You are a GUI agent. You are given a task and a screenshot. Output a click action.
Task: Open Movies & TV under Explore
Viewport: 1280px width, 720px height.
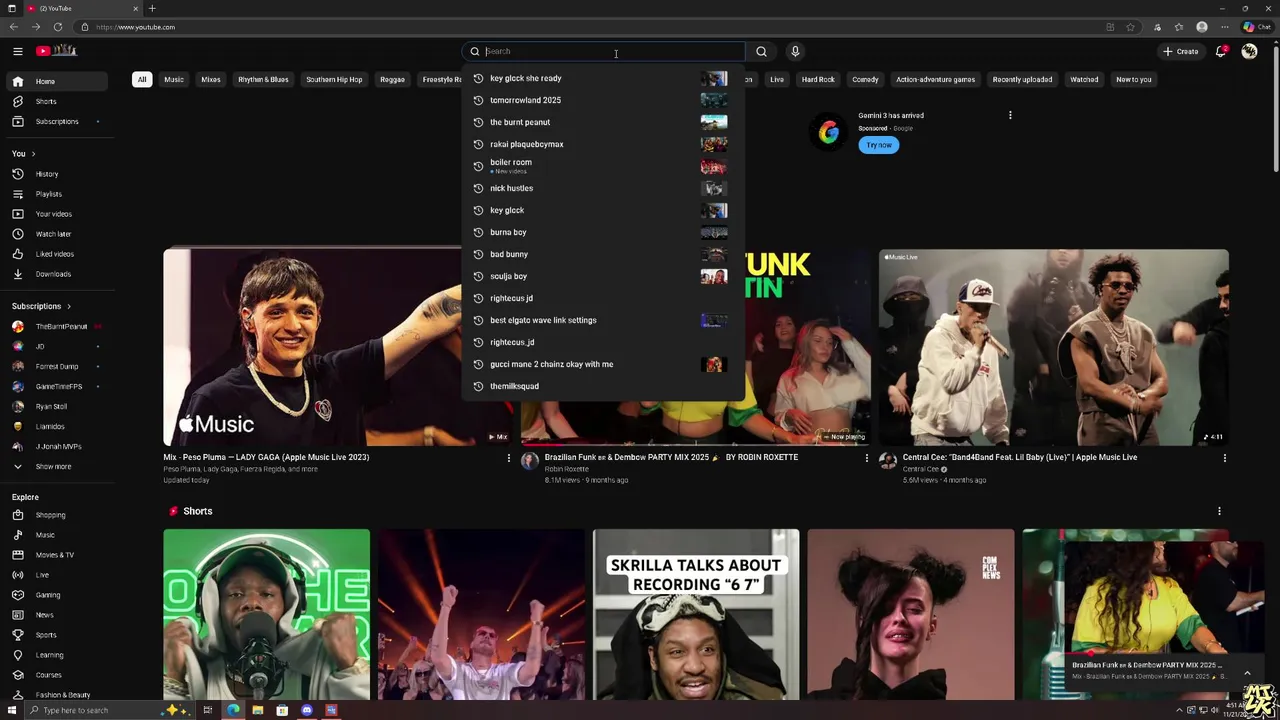58,555
